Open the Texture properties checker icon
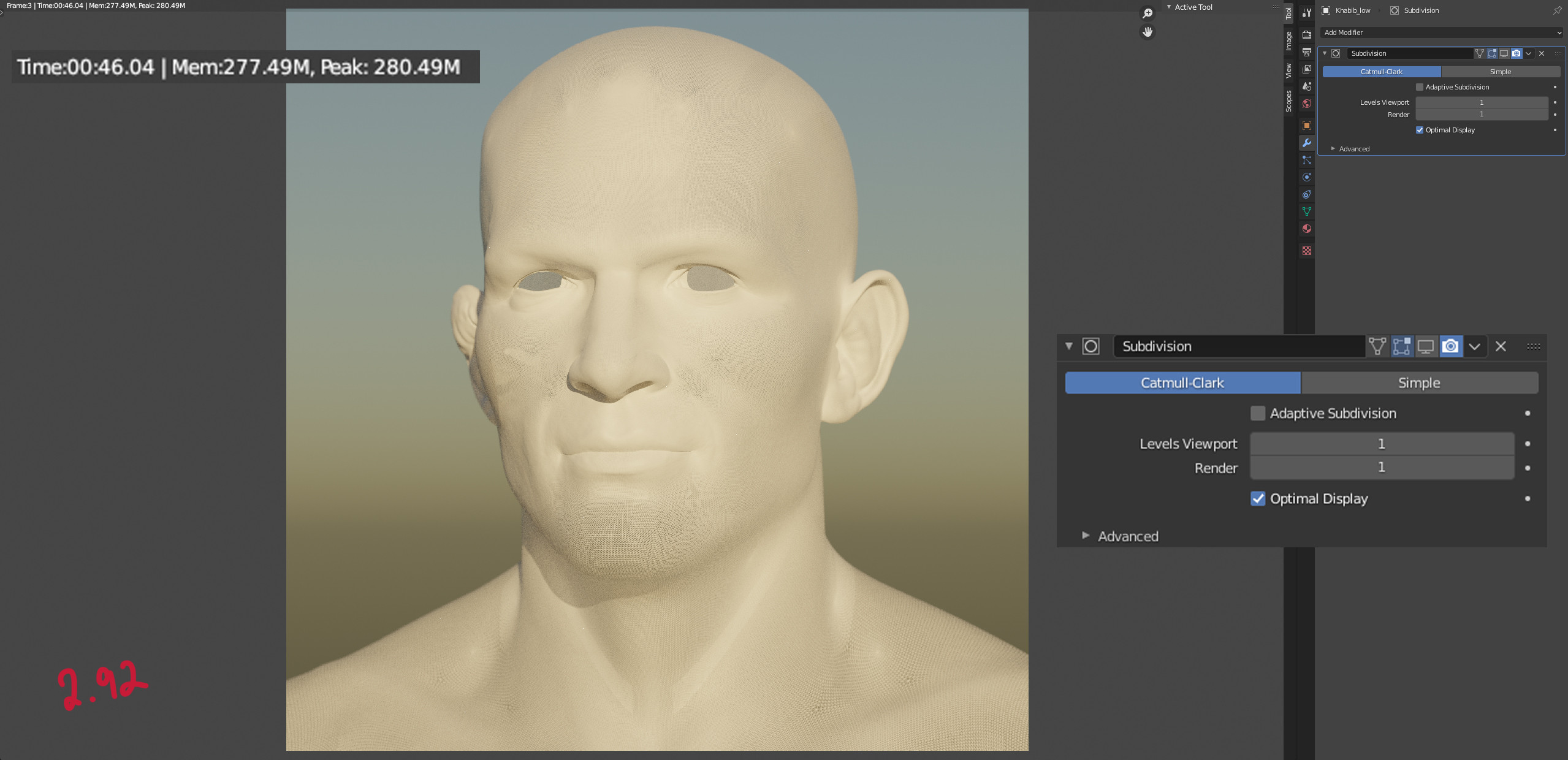Image resolution: width=1568 pixels, height=760 pixels. click(x=1306, y=251)
